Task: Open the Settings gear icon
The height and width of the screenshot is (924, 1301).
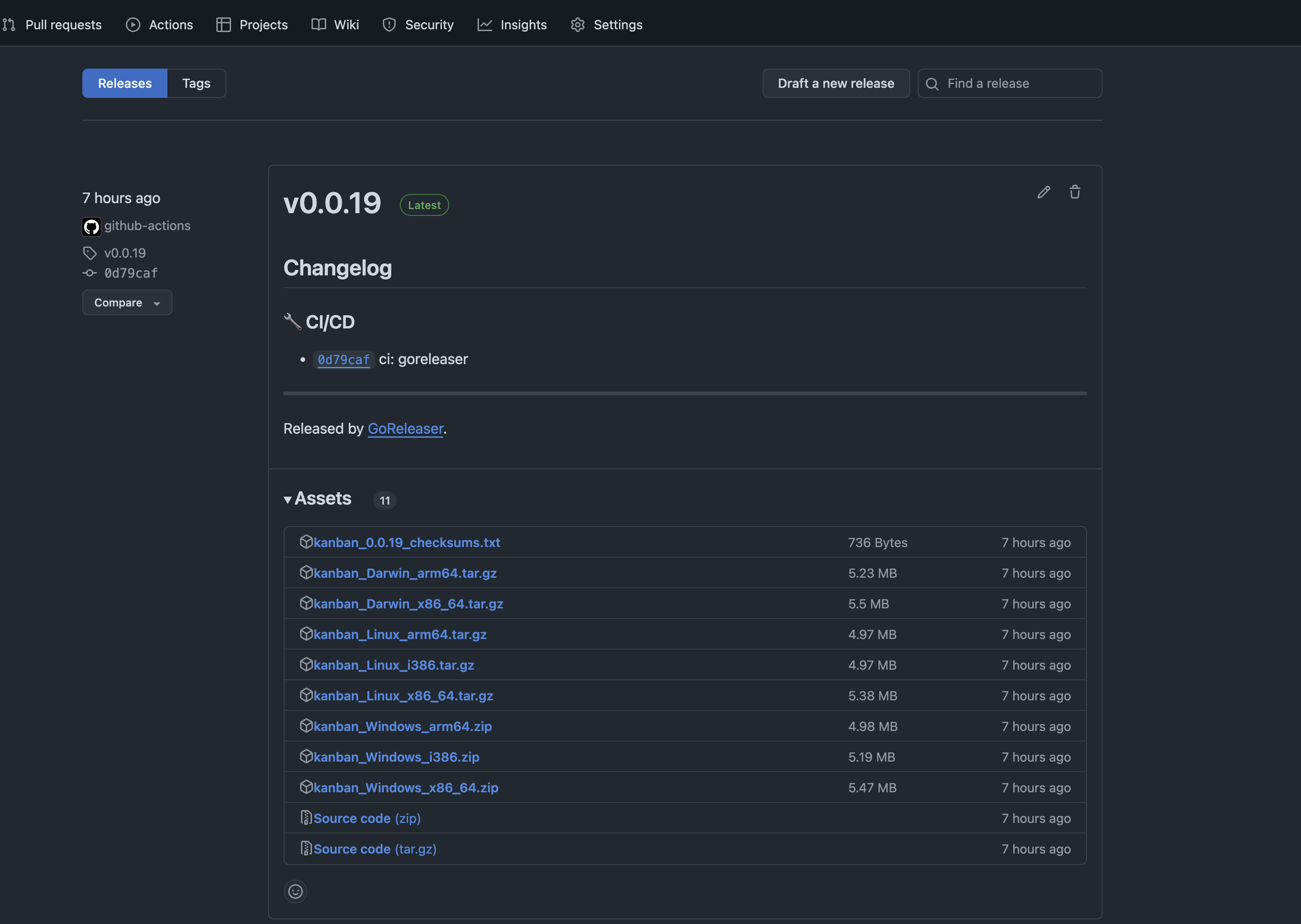Action: [x=578, y=24]
